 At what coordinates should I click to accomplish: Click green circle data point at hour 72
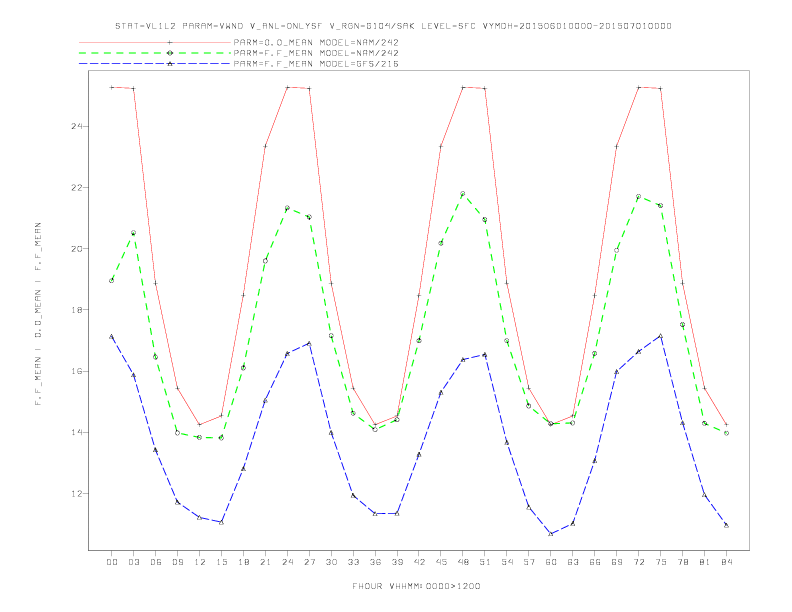point(638,196)
